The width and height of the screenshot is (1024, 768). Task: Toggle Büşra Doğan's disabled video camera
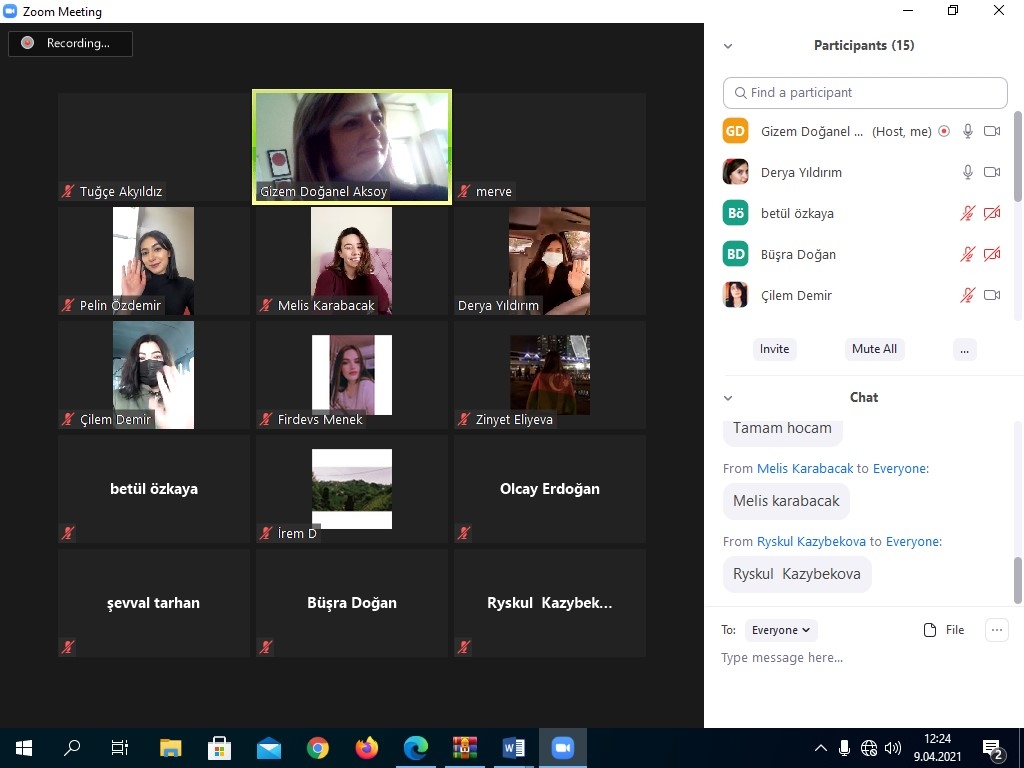pyautogui.click(x=991, y=254)
